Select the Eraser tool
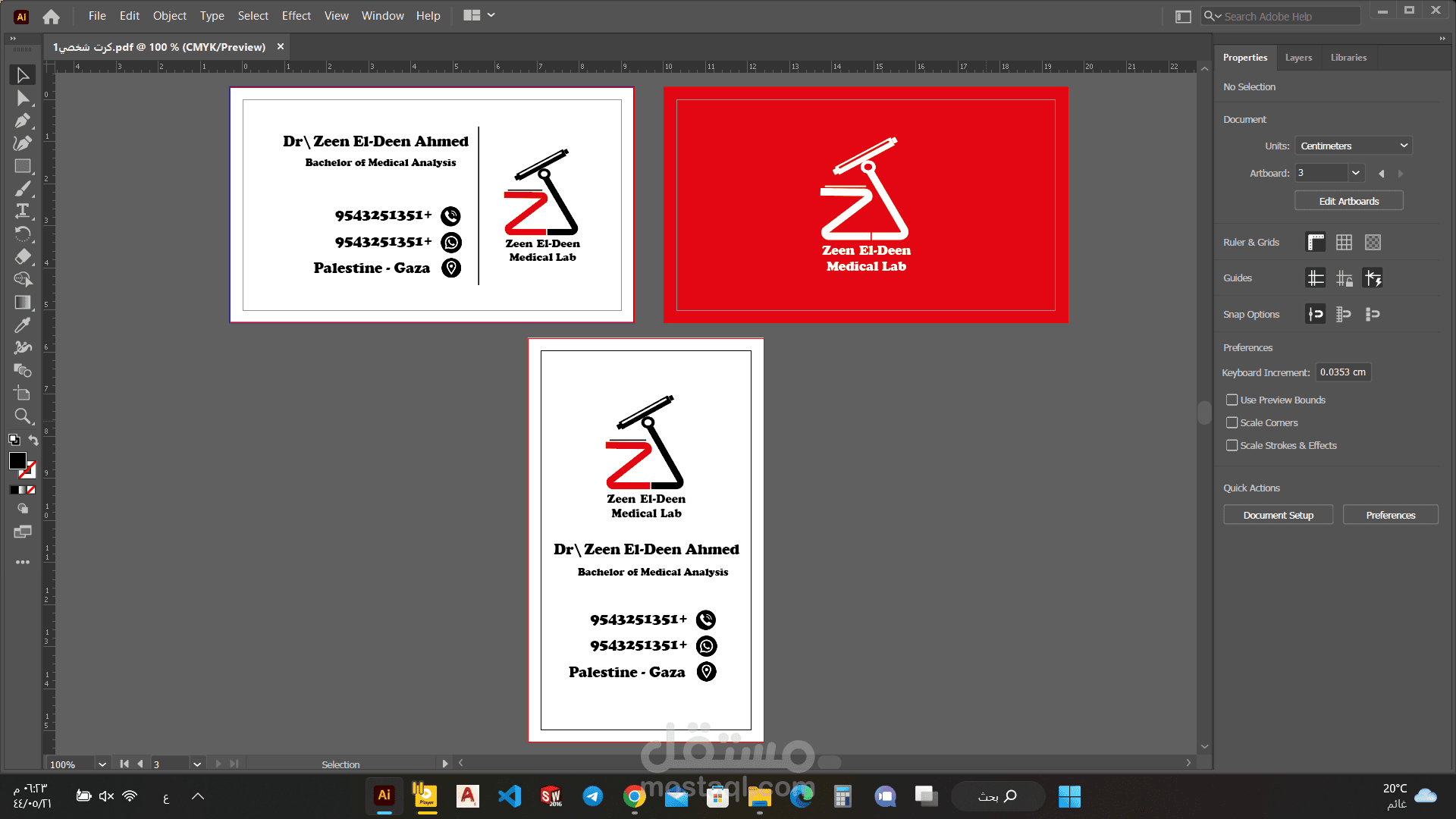This screenshot has height=819, width=1456. coord(23,256)
